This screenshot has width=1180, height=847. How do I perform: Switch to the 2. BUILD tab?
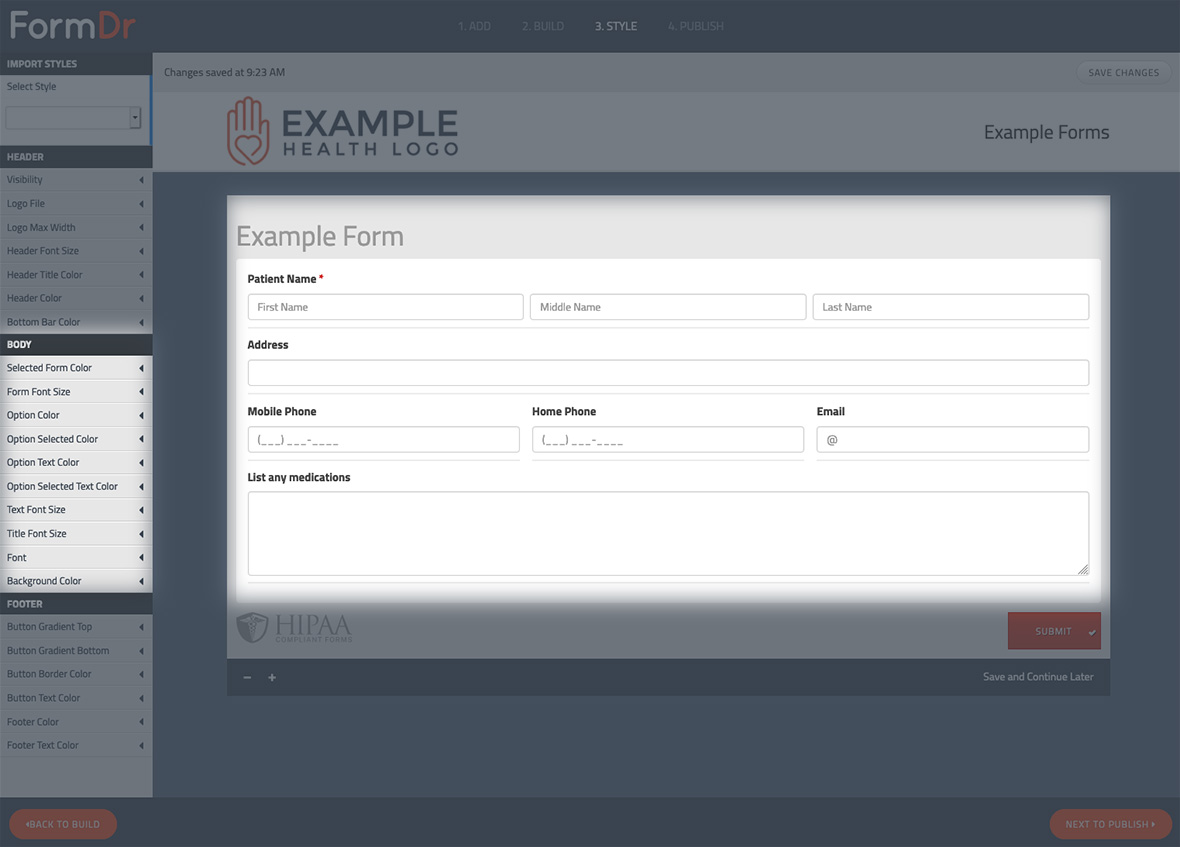point(543,26)
